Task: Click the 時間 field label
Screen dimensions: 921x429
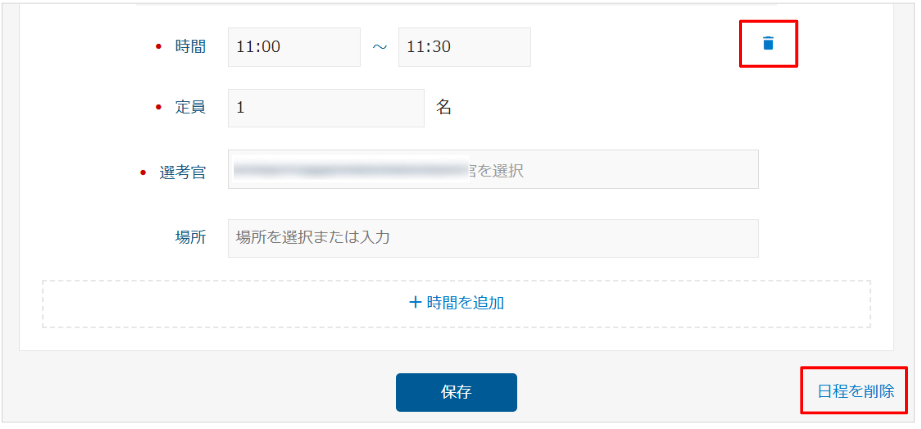Action: coord(190,47)
